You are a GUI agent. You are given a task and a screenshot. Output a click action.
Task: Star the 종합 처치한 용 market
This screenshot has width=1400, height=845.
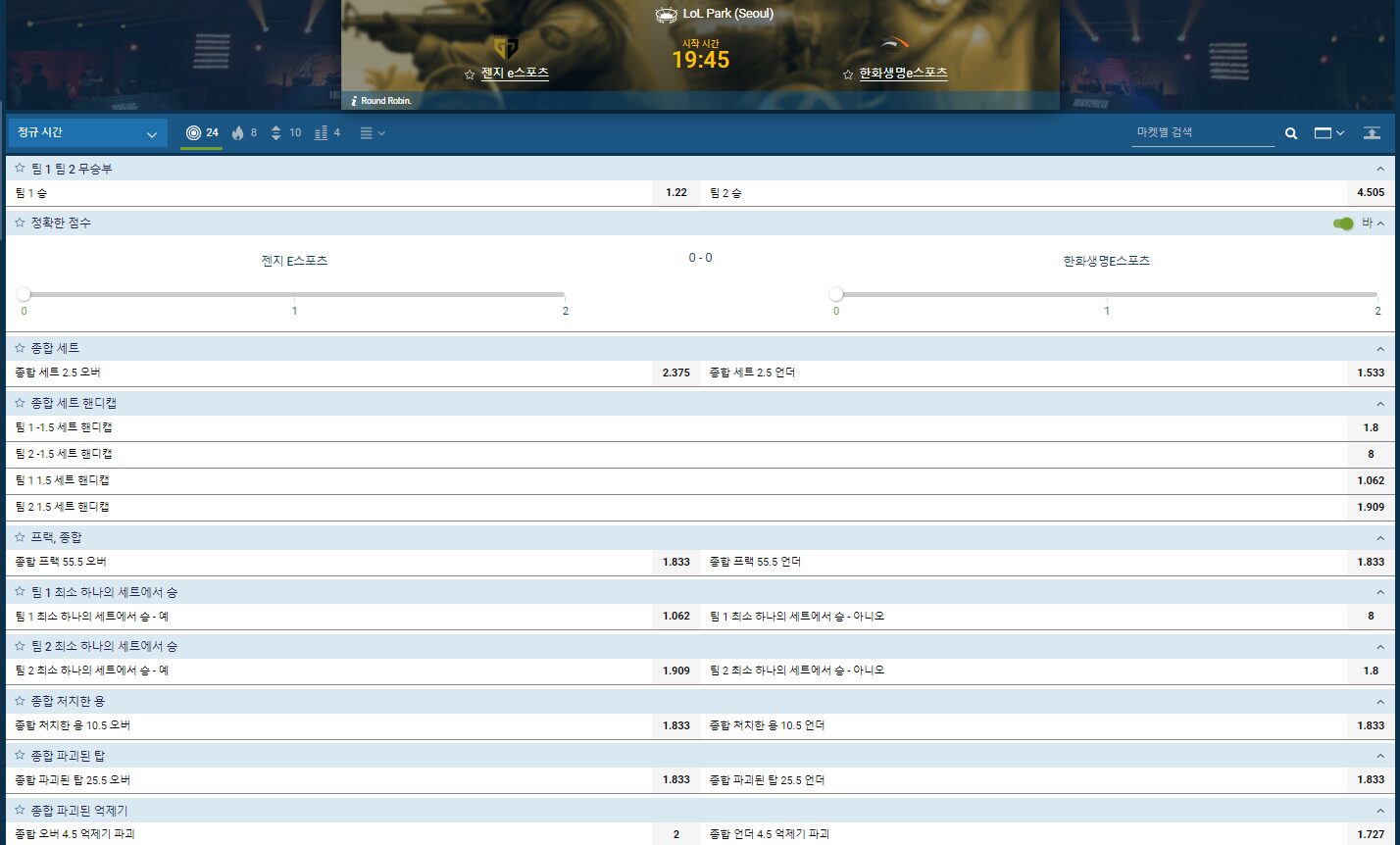20,701
